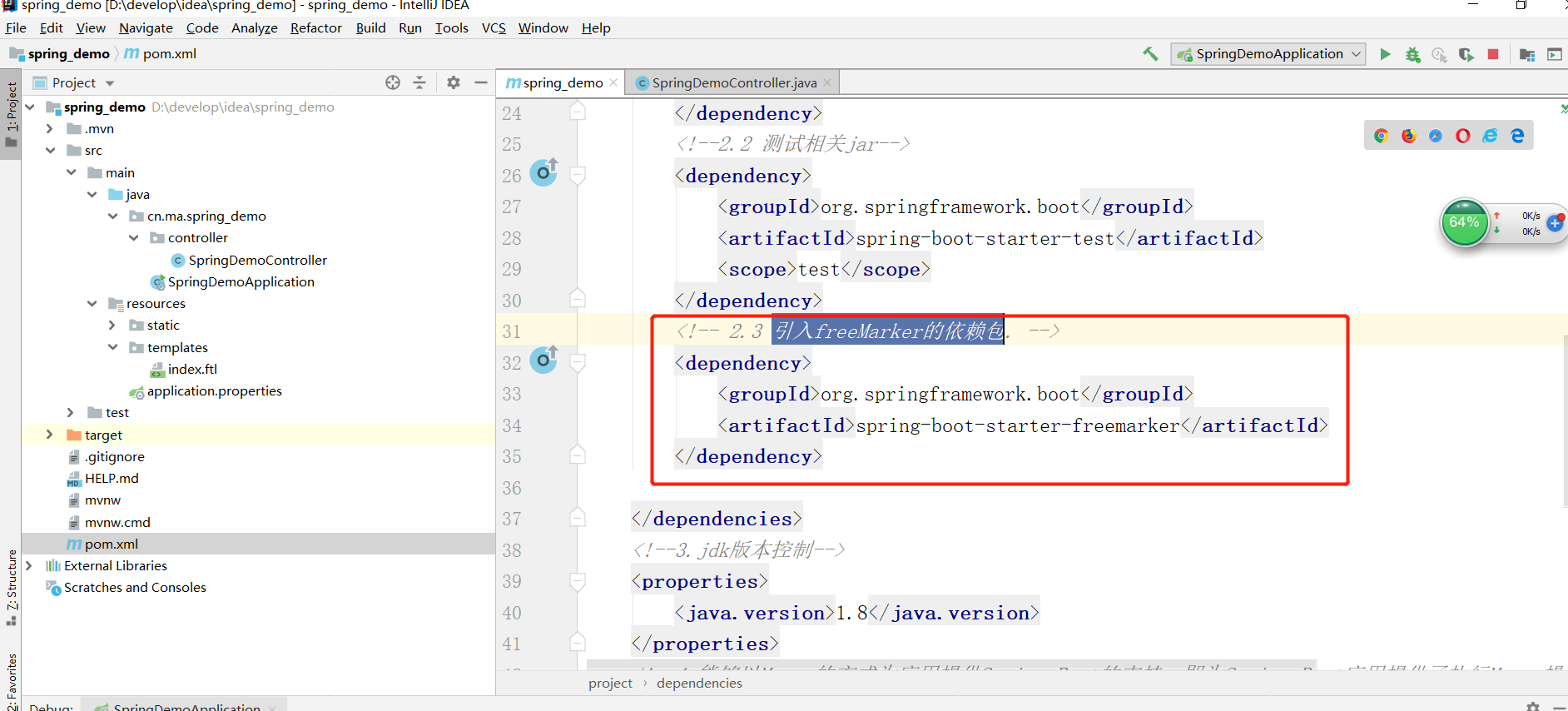Open preview in Internet Explorer icon
Image resolution: width=1568 pixels, height=711 pixels.
[x=1490, y=136]
